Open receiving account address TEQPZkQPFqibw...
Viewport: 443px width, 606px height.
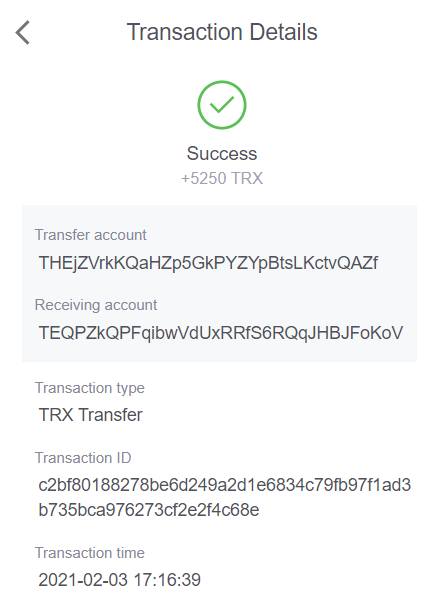click(221, 333)
